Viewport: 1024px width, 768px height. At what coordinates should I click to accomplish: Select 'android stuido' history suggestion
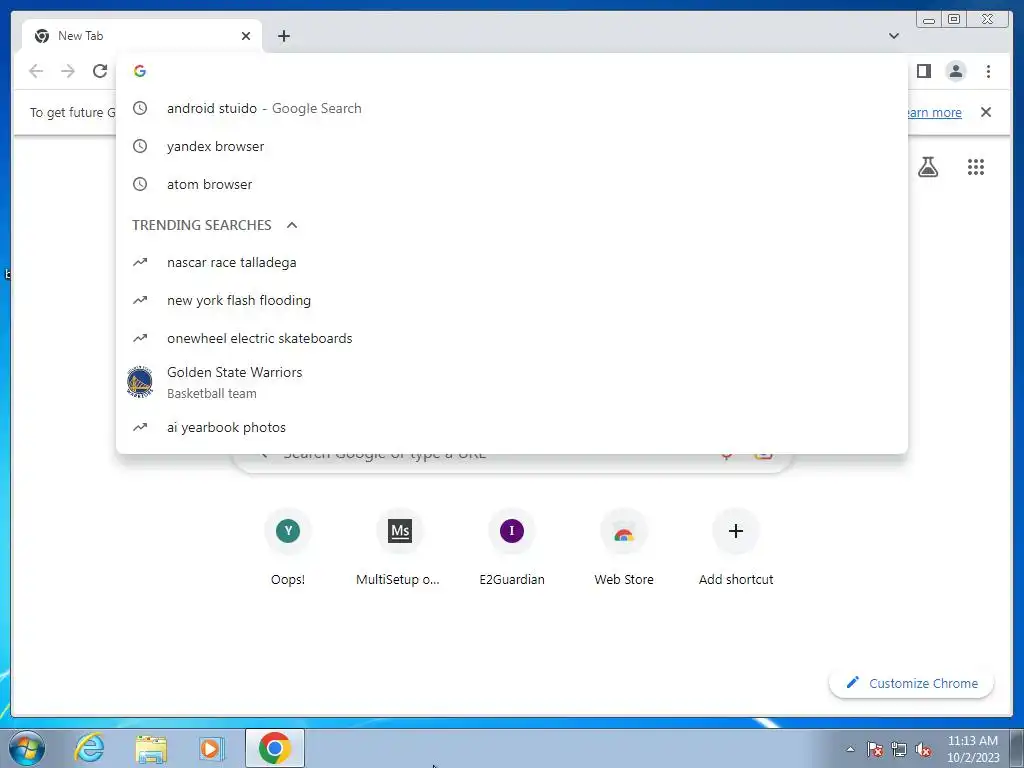click(x=512, y=108)
